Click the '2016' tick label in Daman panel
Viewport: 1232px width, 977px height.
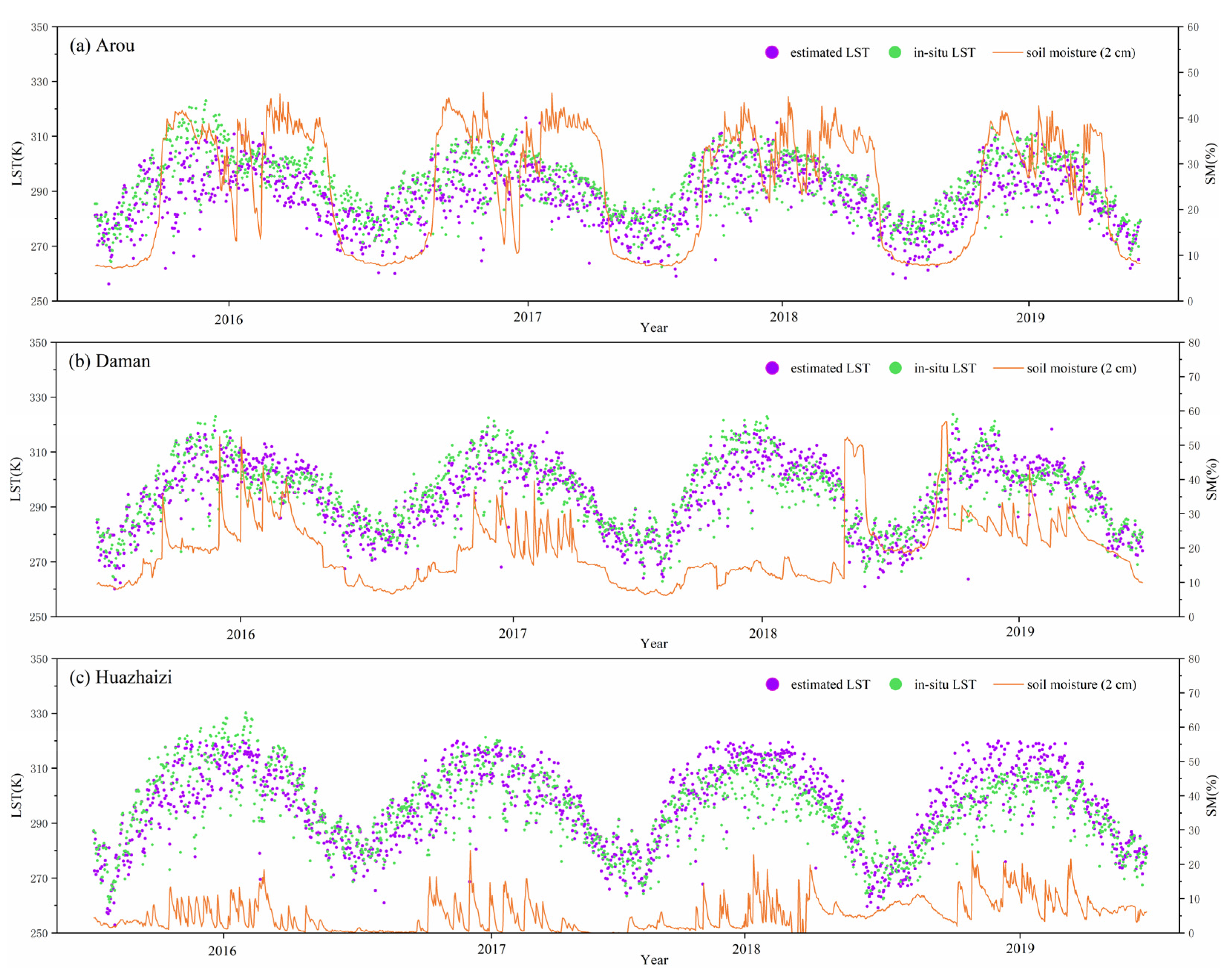pyautogui.click(x=240, y=634)
